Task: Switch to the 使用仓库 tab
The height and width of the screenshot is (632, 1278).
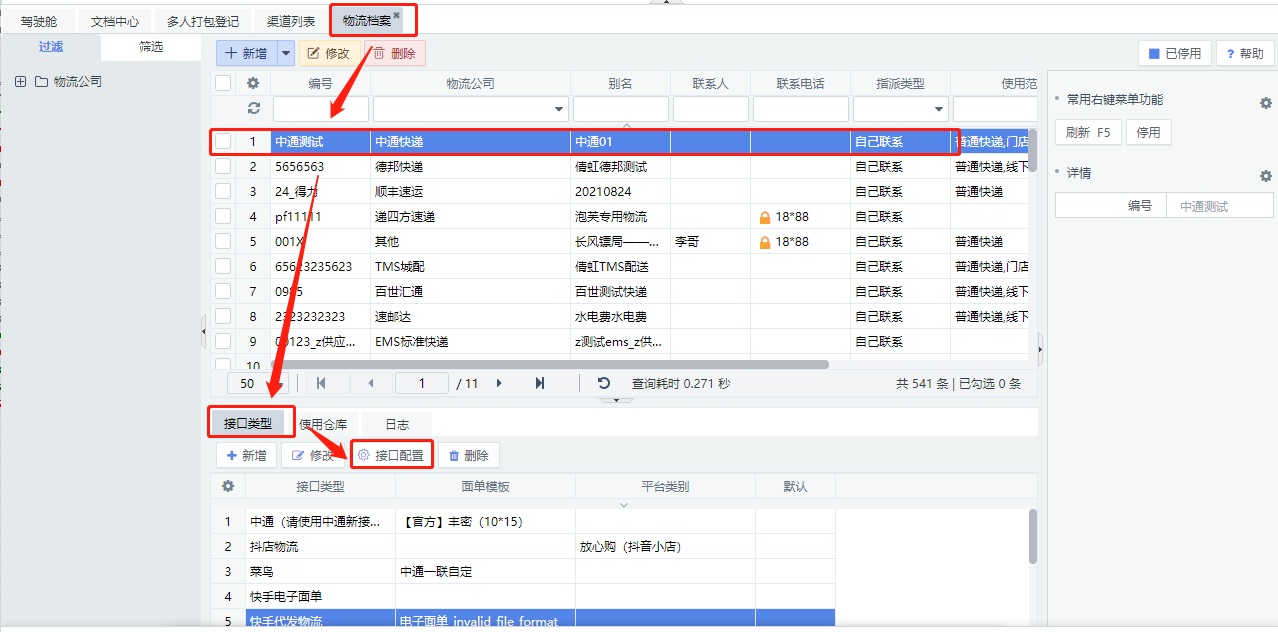Action: (323, 424)
